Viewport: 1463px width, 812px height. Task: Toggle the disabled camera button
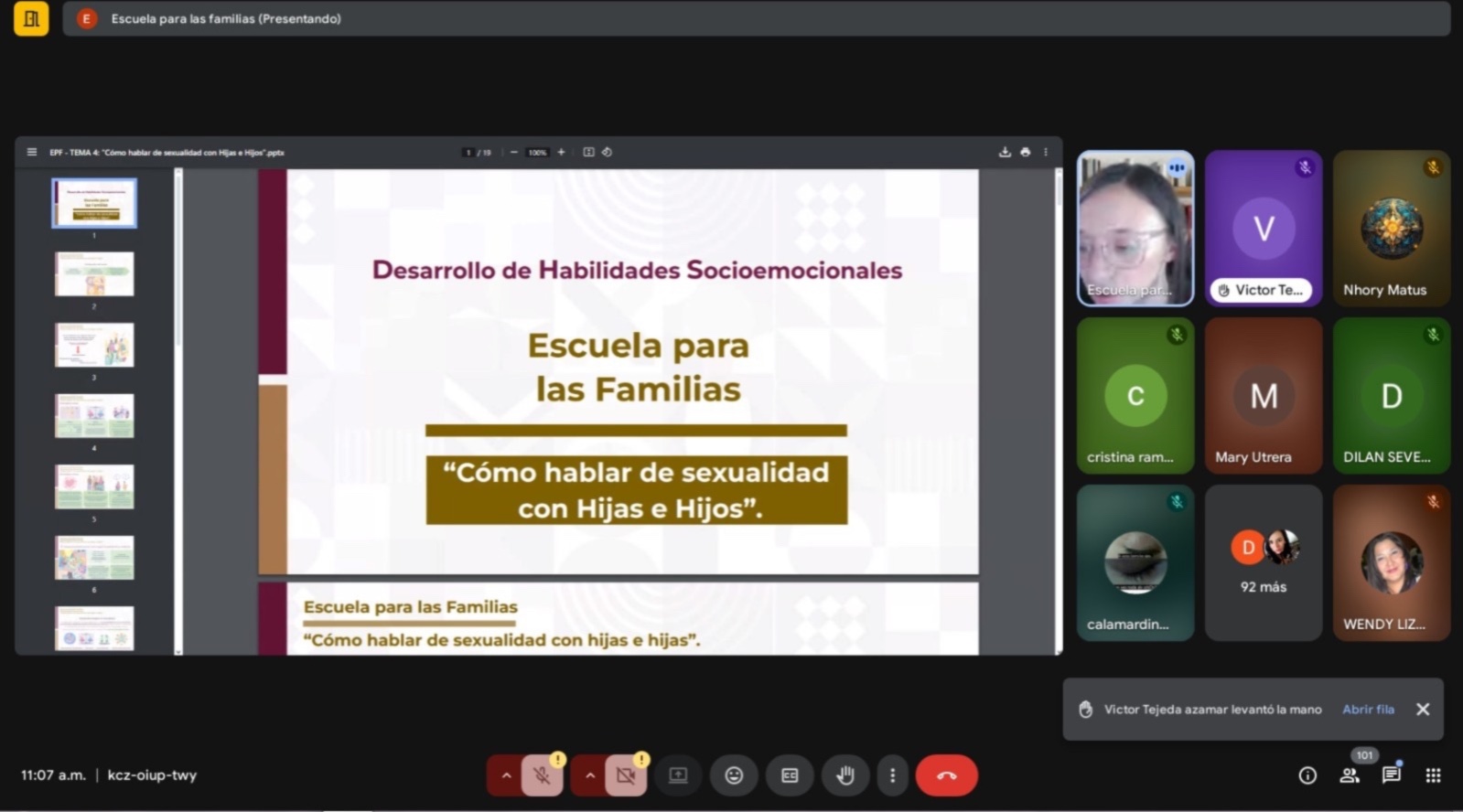click(x=626, y=775)
